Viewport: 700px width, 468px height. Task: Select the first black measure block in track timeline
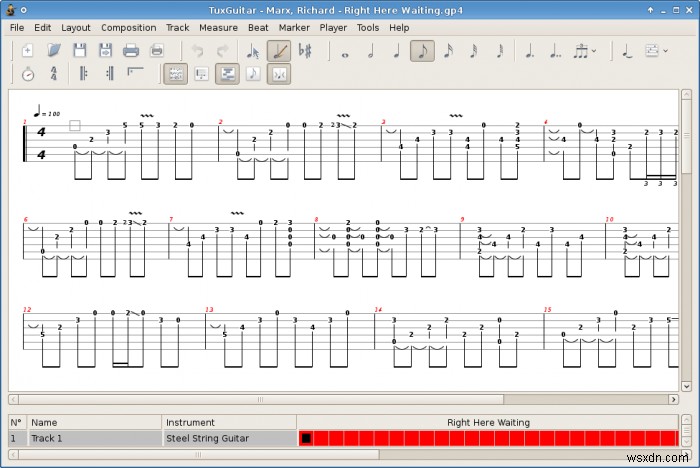point(306,439)
